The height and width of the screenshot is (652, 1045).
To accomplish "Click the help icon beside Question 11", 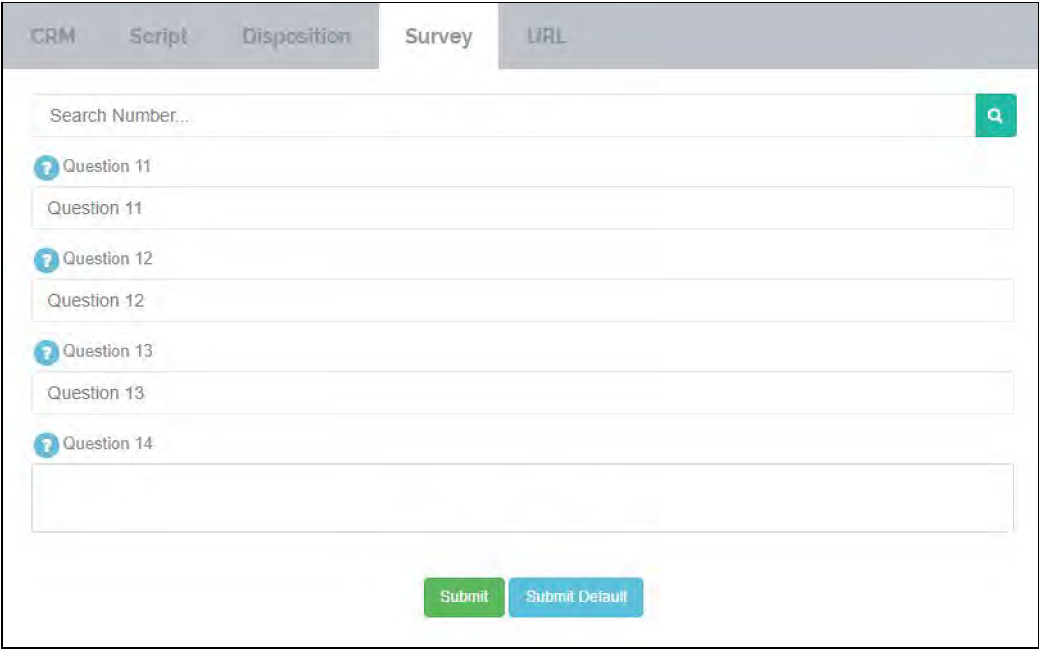I will (x=46, y=168).
